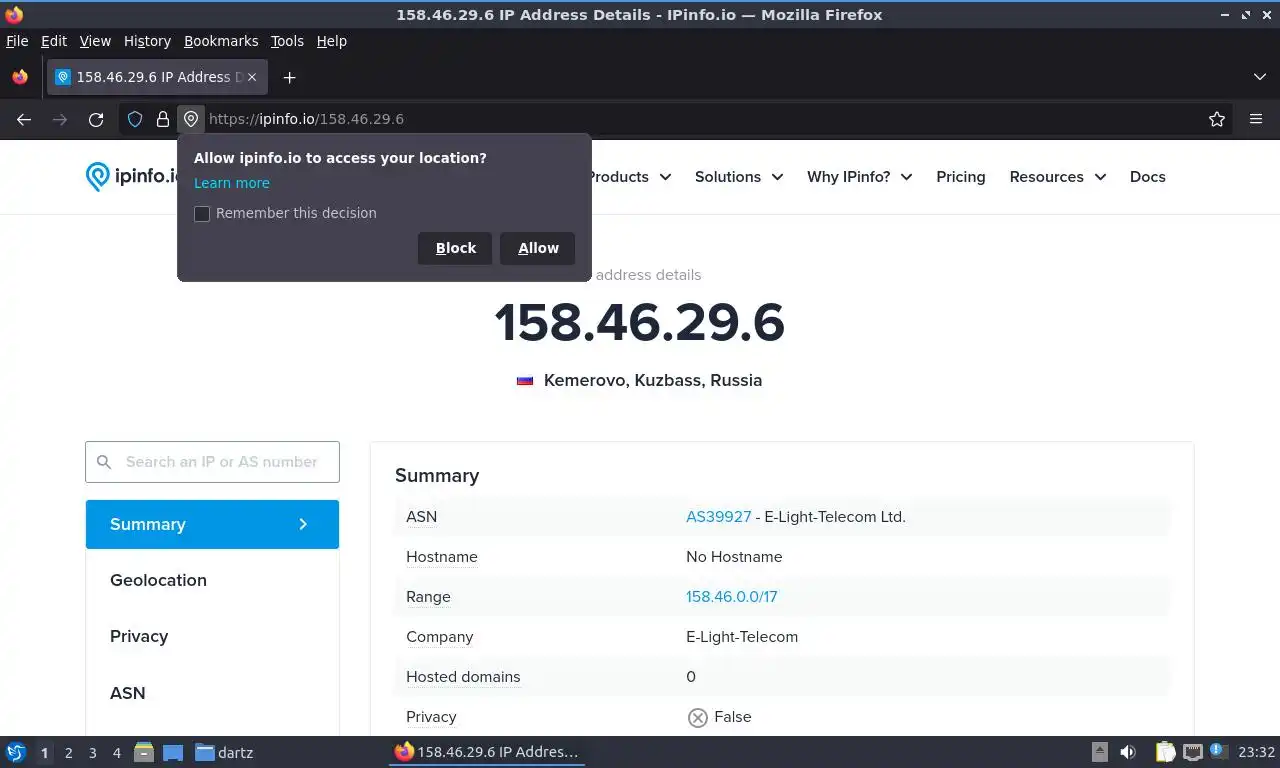Go to the Pricing page
1280x768 pixels.
point(961,177)
